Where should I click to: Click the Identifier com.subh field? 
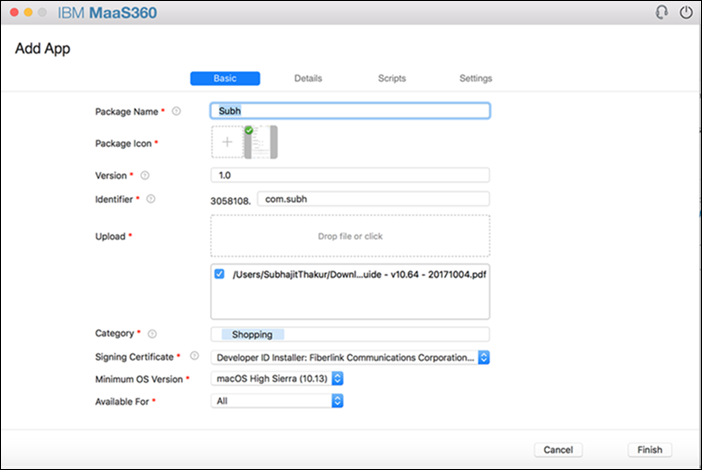[x=373, y=199]
